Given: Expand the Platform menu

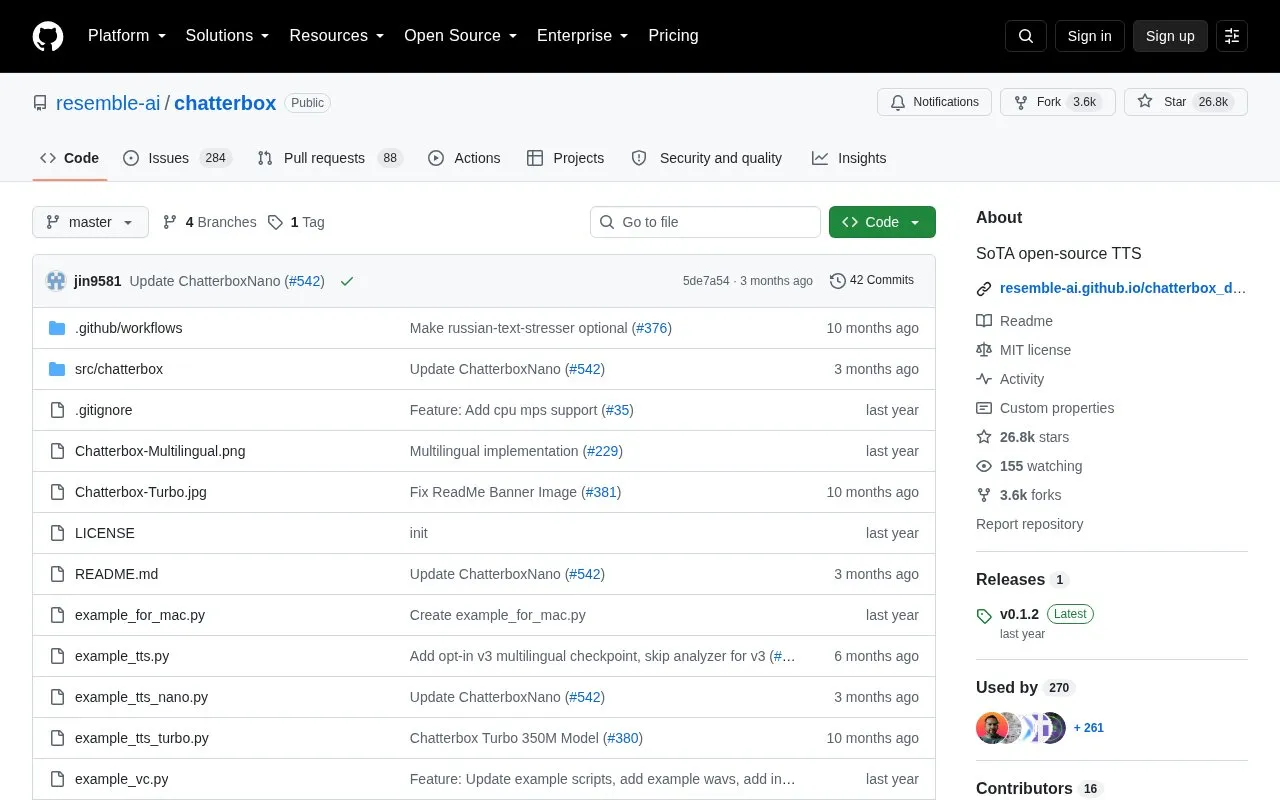Looking at the screenshot, I should (x=127, y=36).
